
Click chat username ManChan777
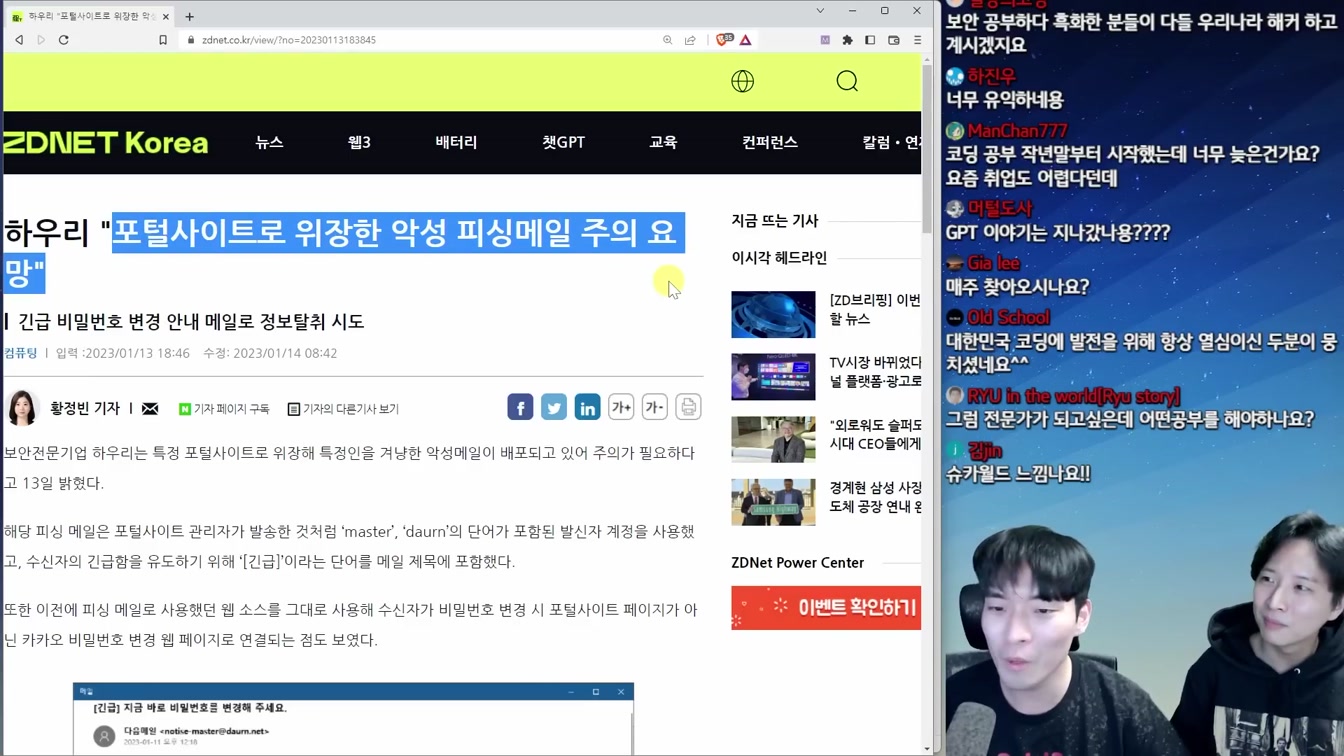coord(1017,131)
